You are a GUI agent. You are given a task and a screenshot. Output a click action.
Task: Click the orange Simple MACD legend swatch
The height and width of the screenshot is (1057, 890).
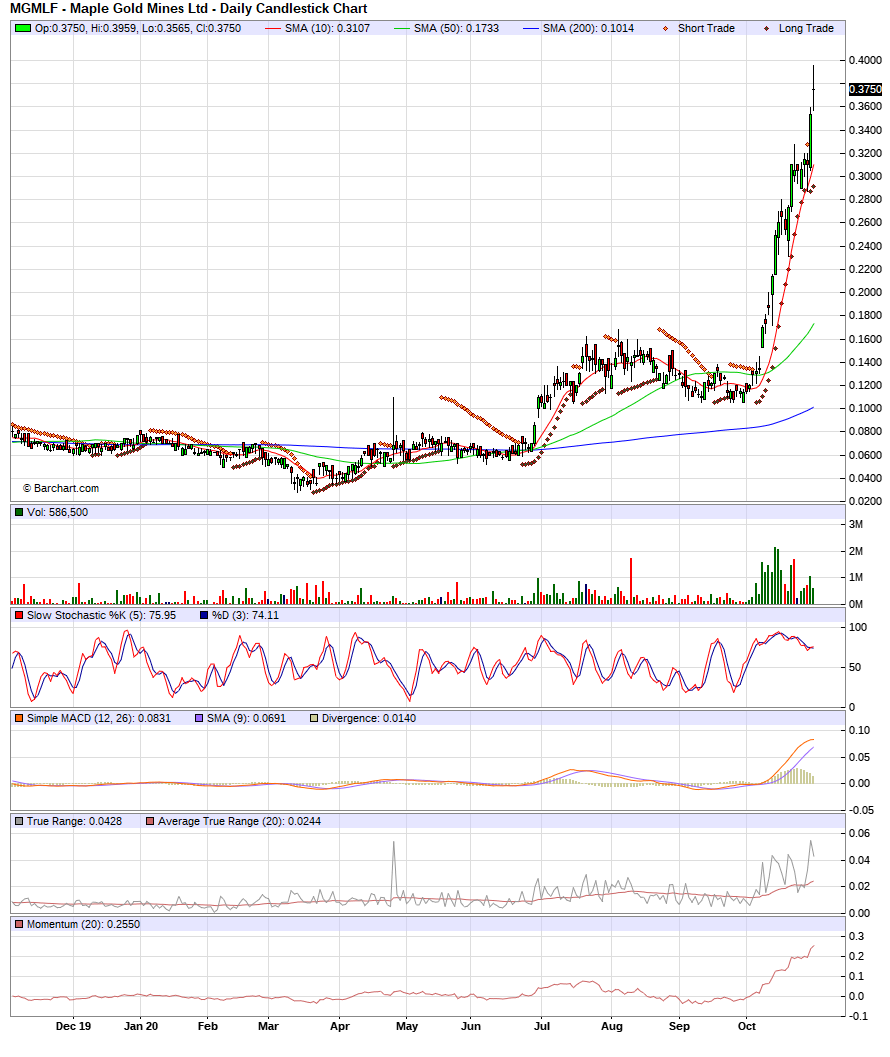19,719
